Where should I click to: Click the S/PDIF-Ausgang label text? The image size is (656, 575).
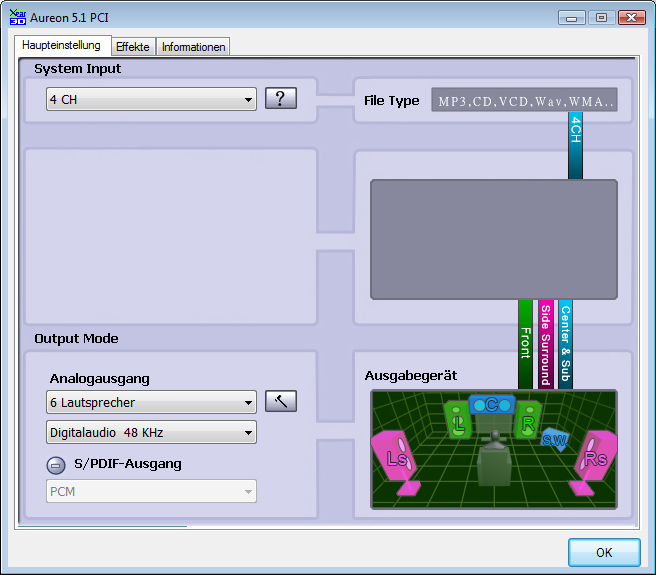[128, 464]
